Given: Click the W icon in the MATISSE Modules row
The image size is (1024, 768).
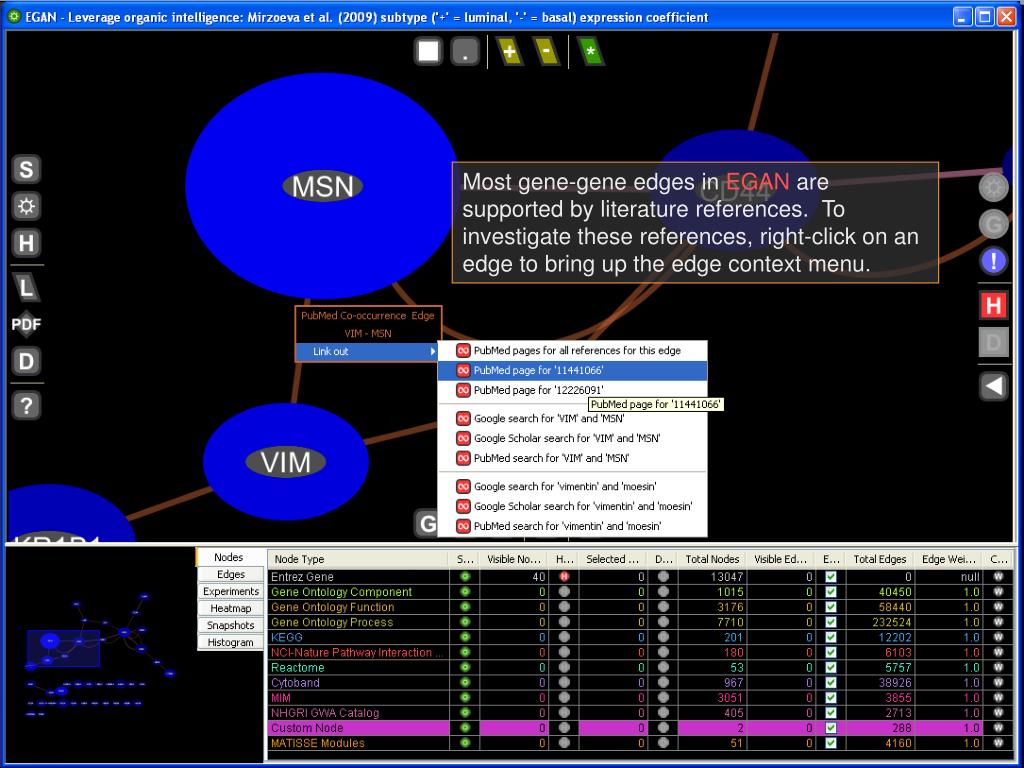Looking at the screenshot, I should click(998, 743).
